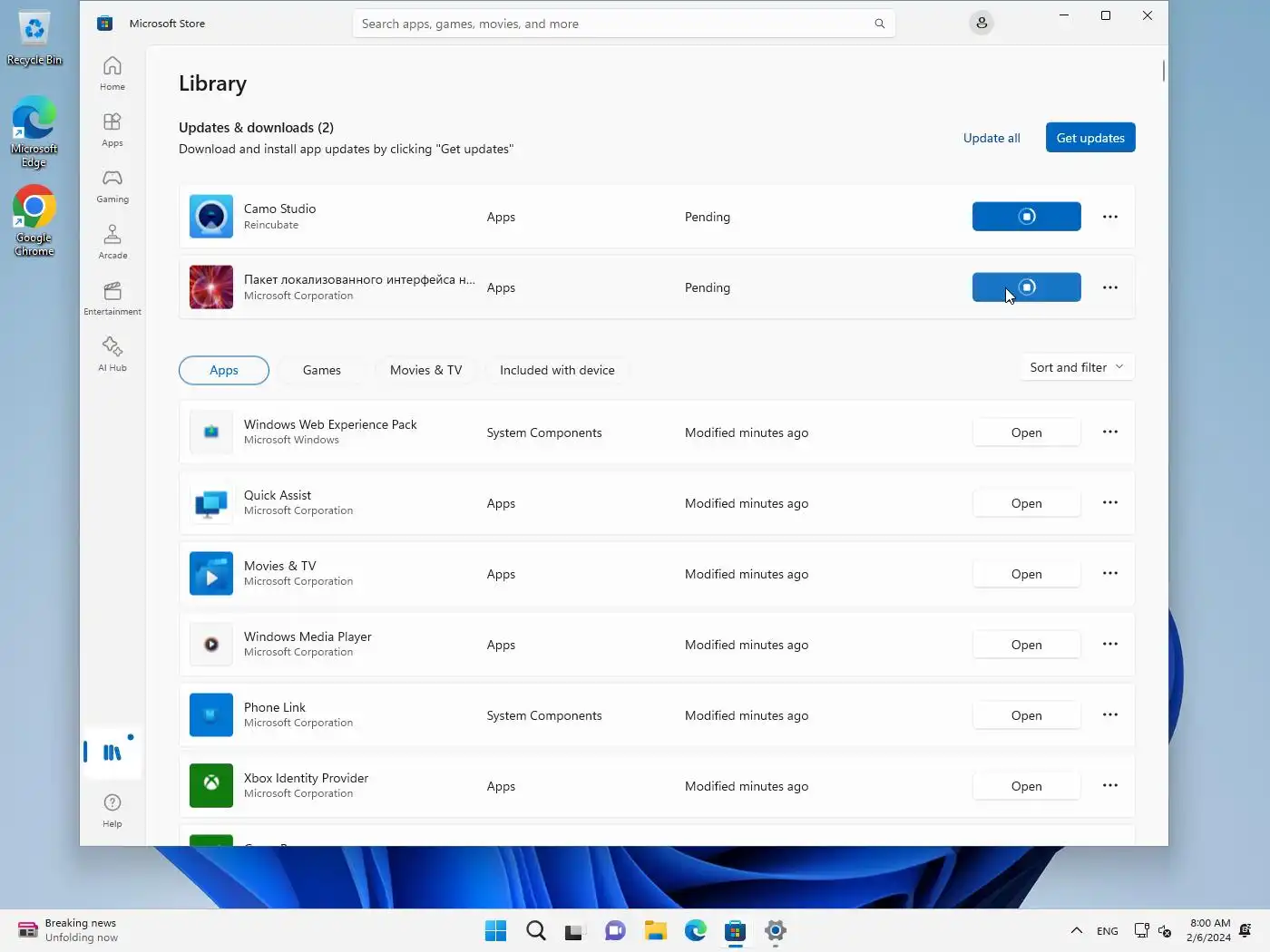Select the Library icon in sidebar

click(x=112, y=753)
